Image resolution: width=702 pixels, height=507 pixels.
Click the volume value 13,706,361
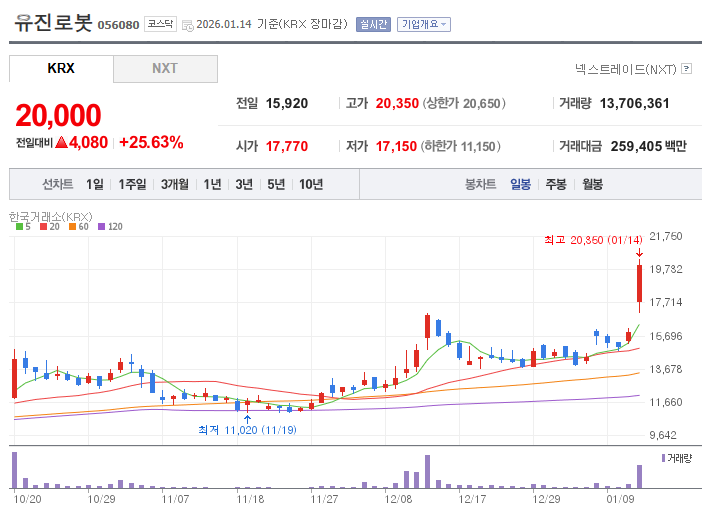634,103
